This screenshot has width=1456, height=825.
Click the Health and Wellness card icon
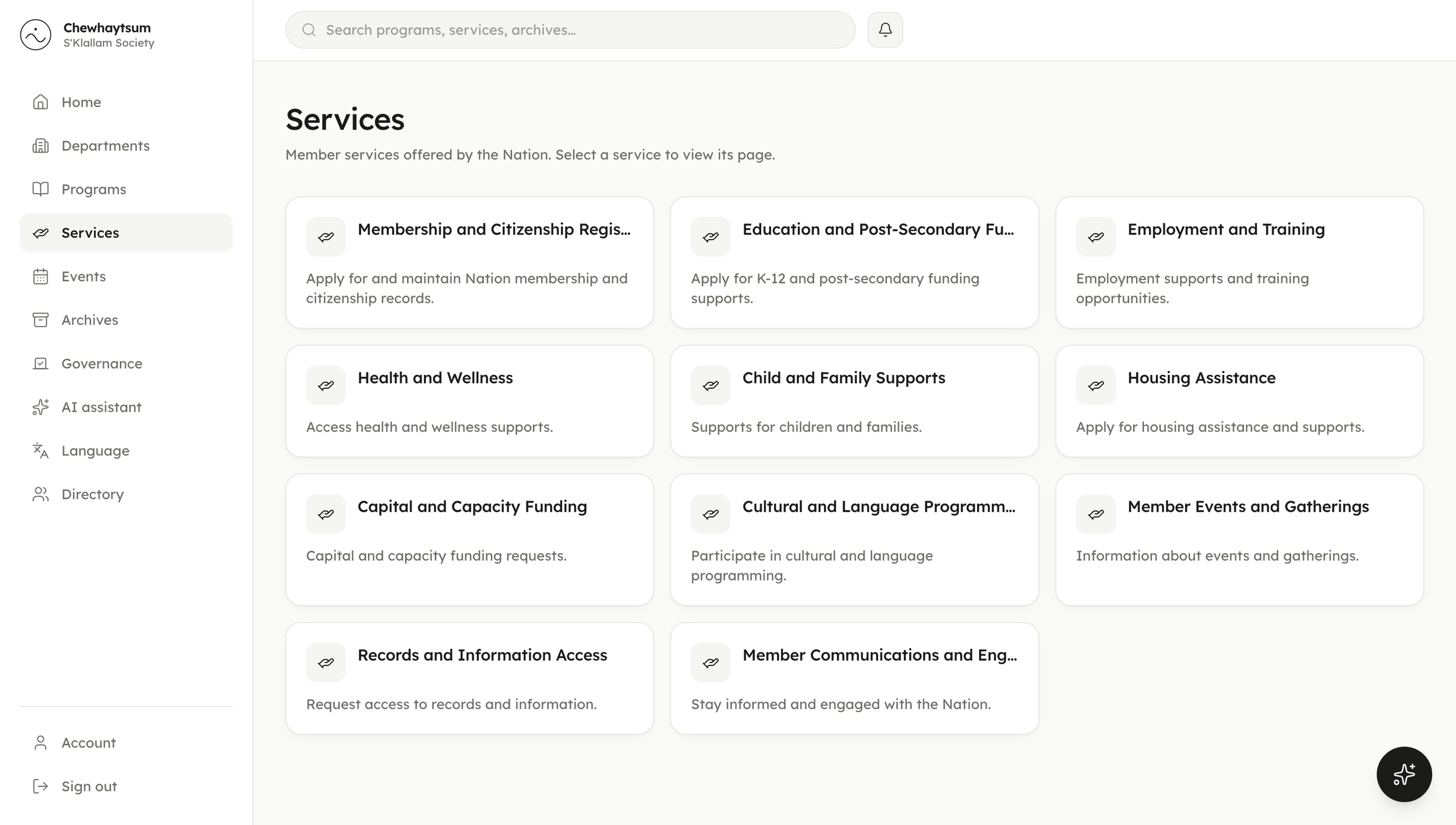pos(326,385)
